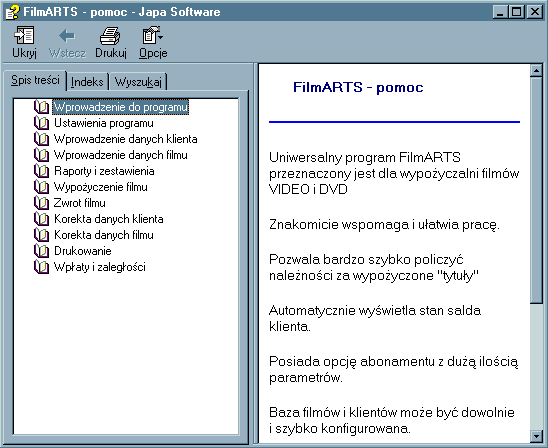Click the Drukuj printer icon
The height and width of the screenshot is (448, 548).
[x=110, y=35]
